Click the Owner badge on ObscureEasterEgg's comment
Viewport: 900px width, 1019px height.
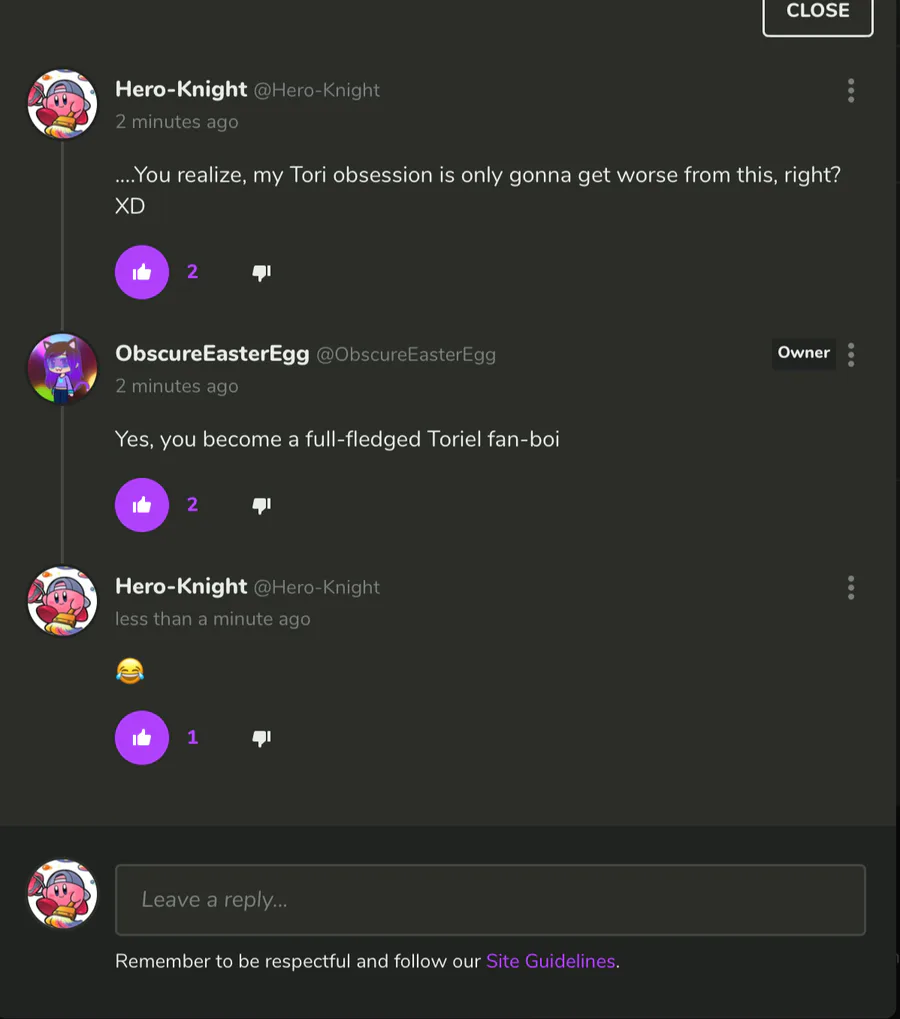(803, 353)
